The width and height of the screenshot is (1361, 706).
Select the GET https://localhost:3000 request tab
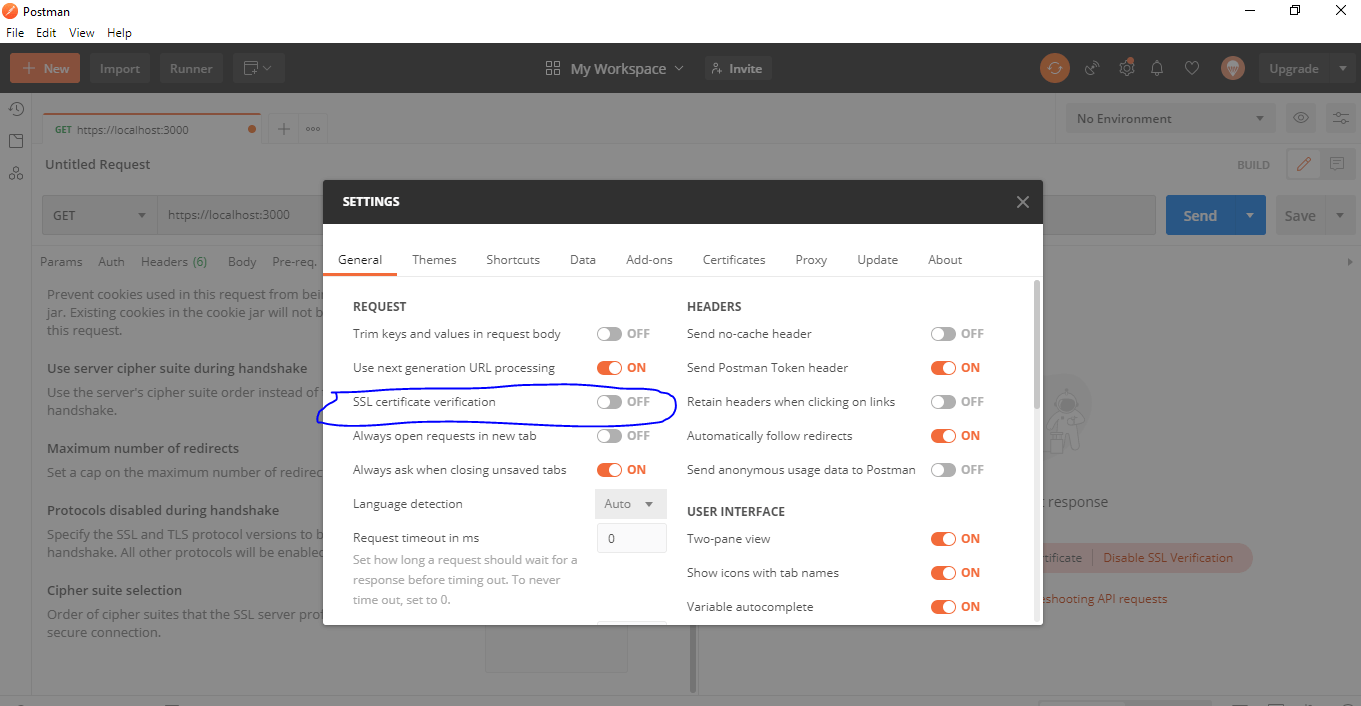(x=152, y=129)
